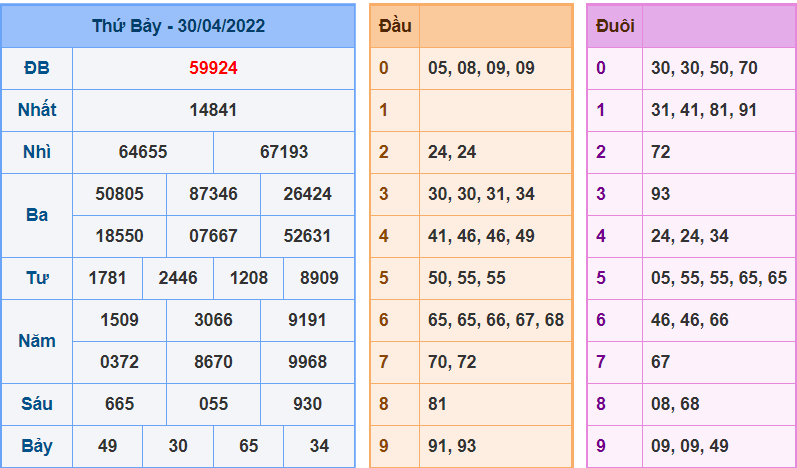Select fifth prize number 9968
Viewport: 797px width, 468px height.
(308, 362)
